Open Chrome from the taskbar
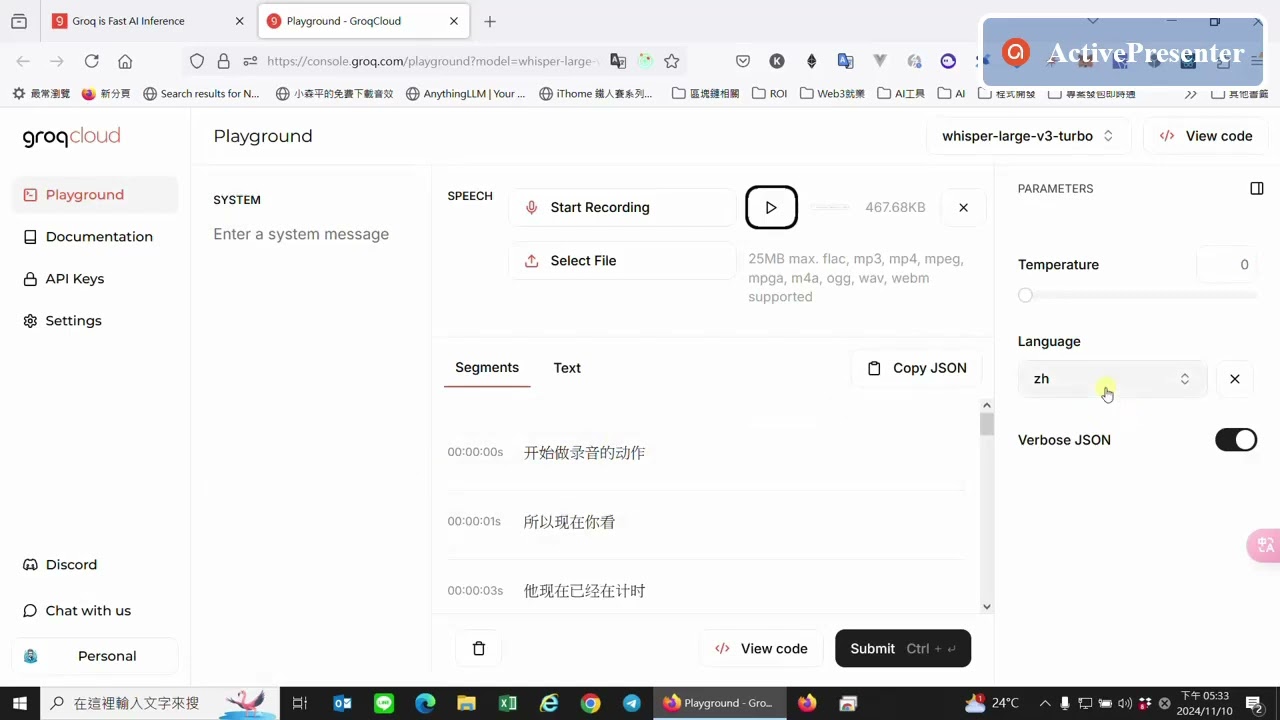This screenshot has width=1280, height=720. 590,703
